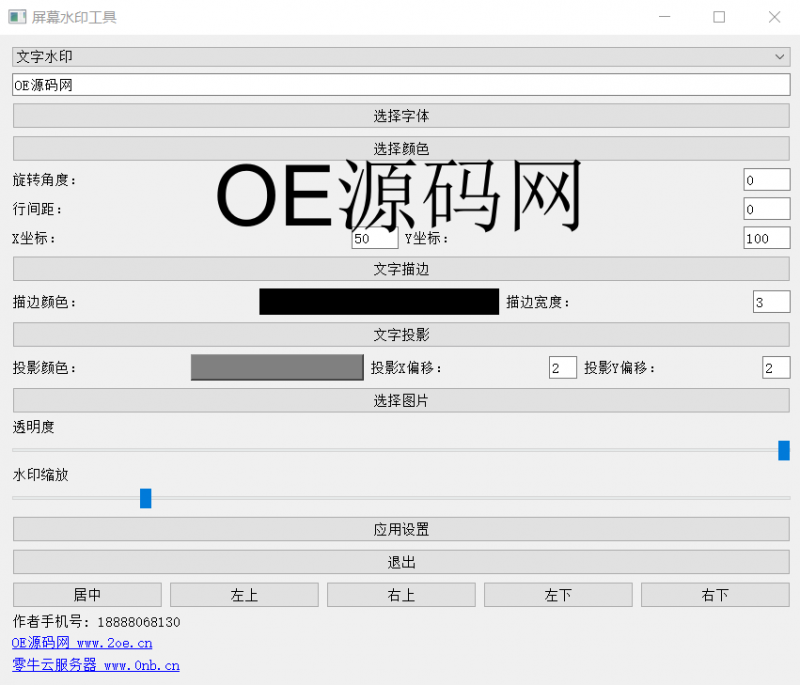Open the watermark type dropdown showing 文字水印
Screen dimensions: 800x685
click(400, 57)
